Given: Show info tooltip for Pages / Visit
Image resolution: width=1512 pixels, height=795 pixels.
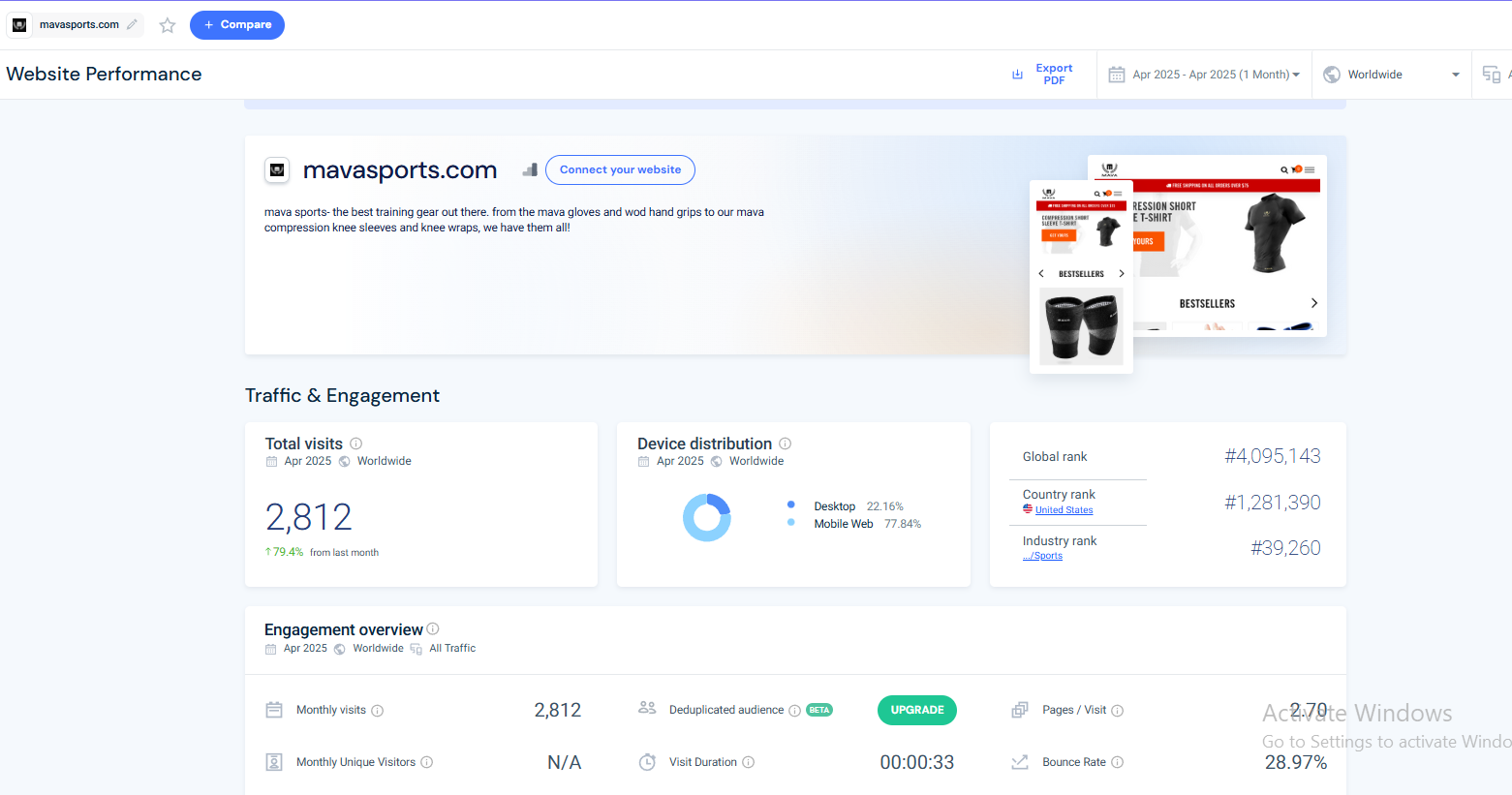Looking at the screenshot, I should coord(1118,711).
